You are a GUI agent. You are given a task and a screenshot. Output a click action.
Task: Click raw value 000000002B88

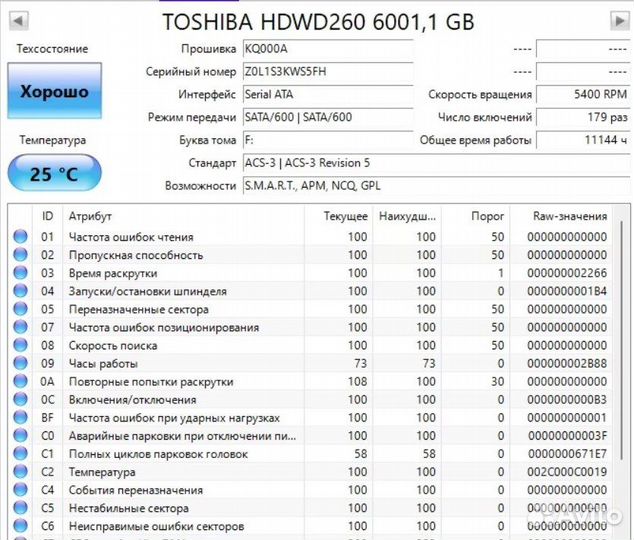(567, 363)
